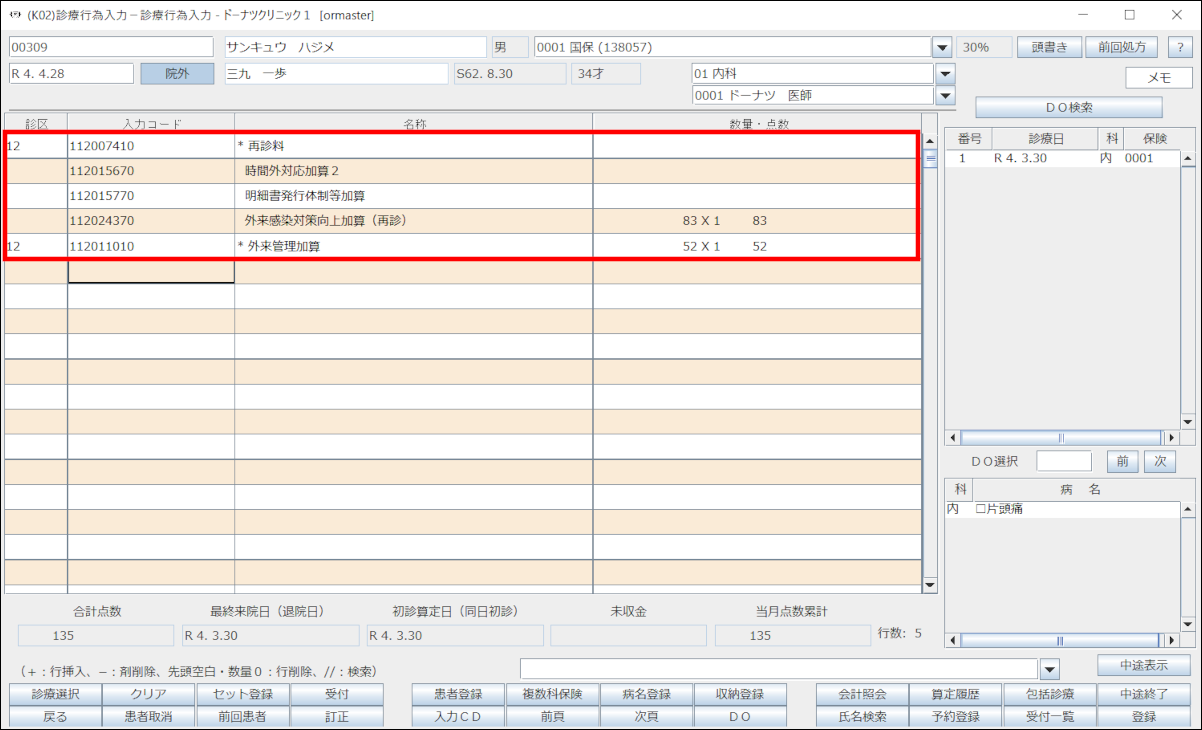This screenshot has height=730, width=1202.
Task: Click the 次 DO selection button
Action: [1159, 461]
